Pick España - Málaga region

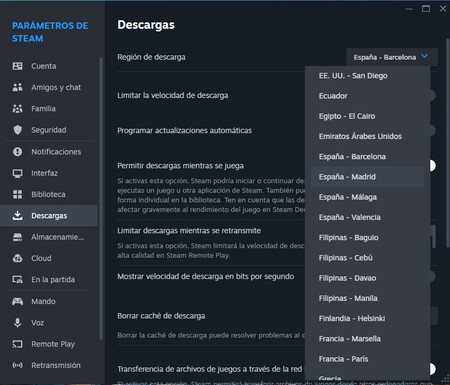point(367,197)
